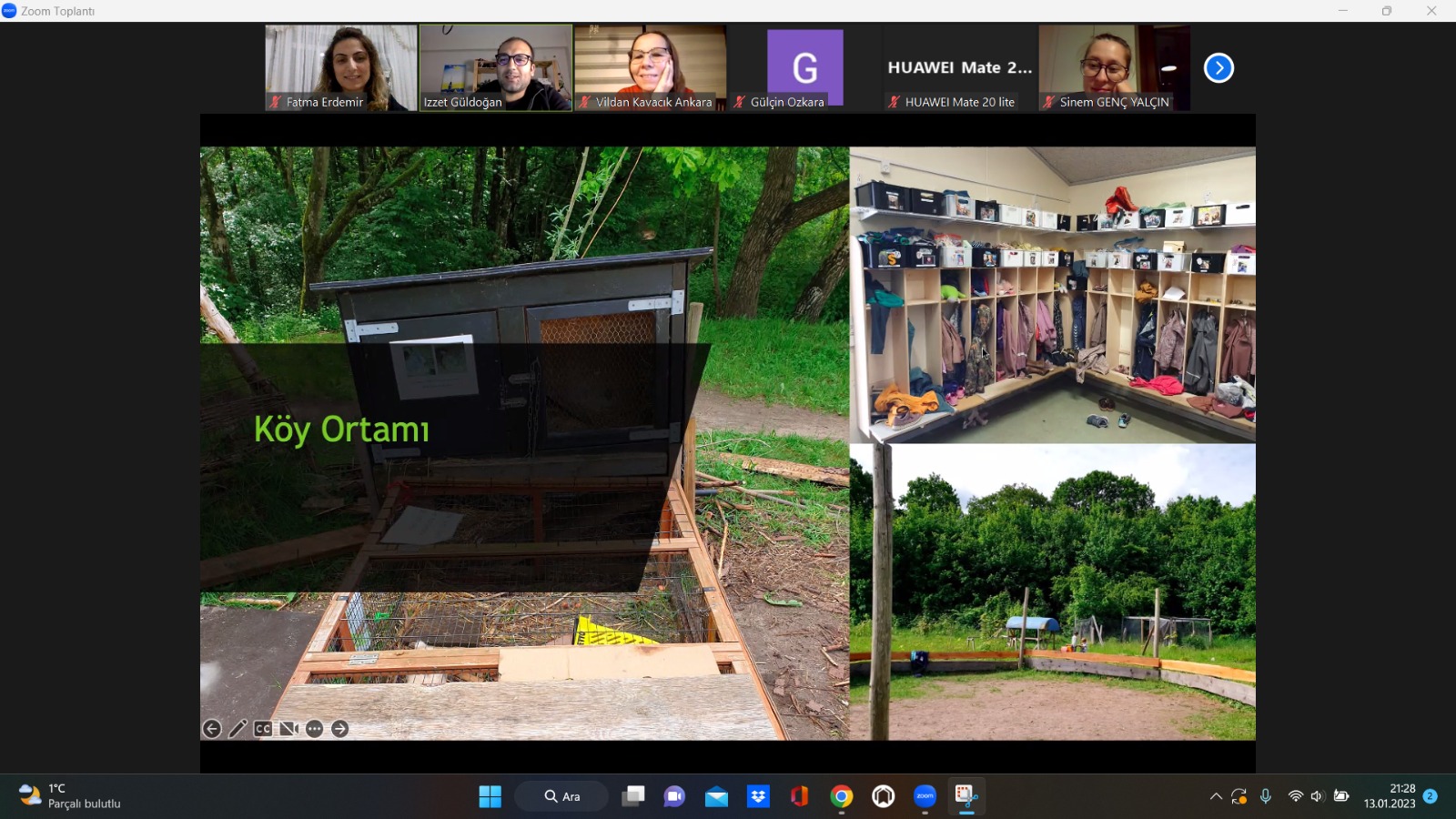Open Teams Chat icon on taskbar
The image size is (1456, 819).
tap(674, 796)
